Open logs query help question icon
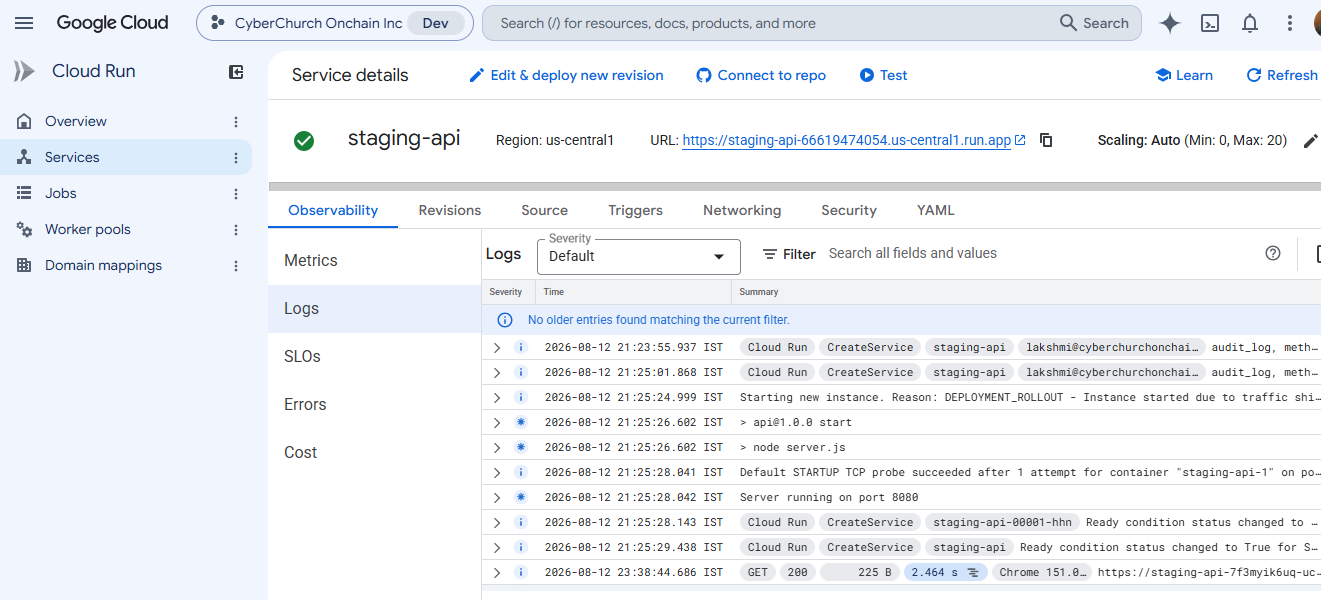The height and width of the screenshot is (600, 1321). click(x=1273, y=254)
